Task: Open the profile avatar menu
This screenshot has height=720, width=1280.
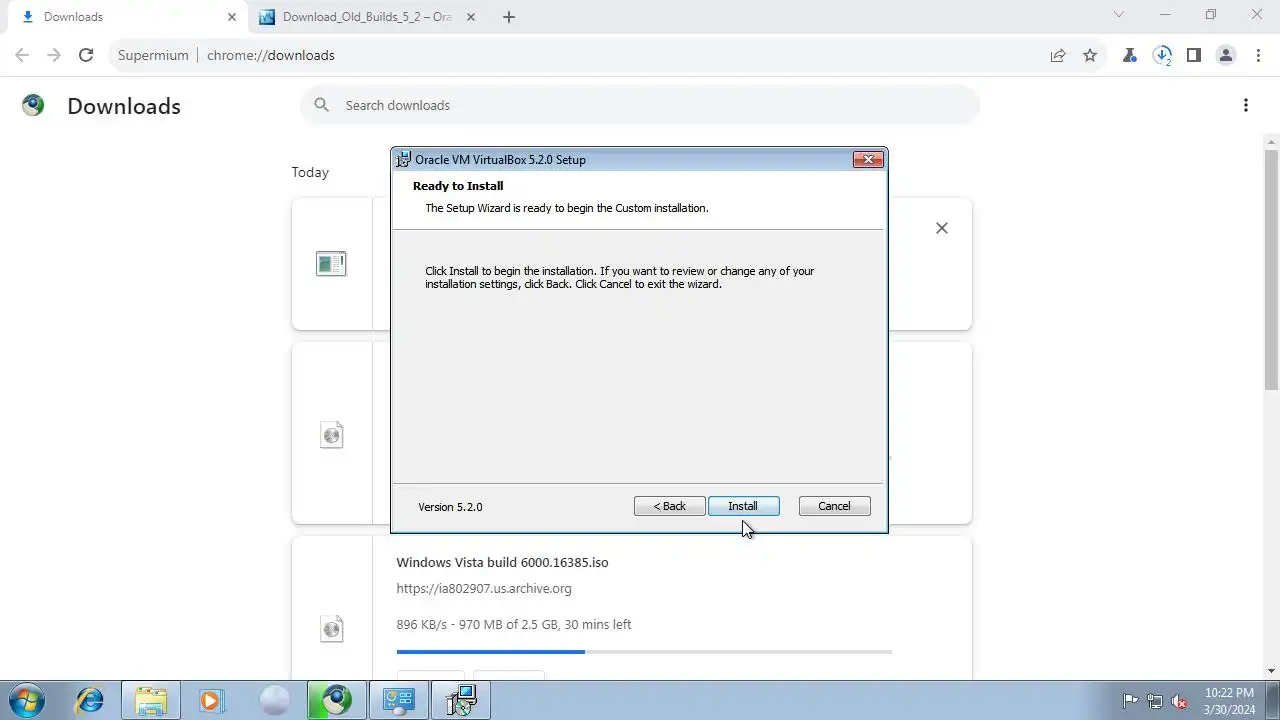Action: click(x=1226, y=55)
